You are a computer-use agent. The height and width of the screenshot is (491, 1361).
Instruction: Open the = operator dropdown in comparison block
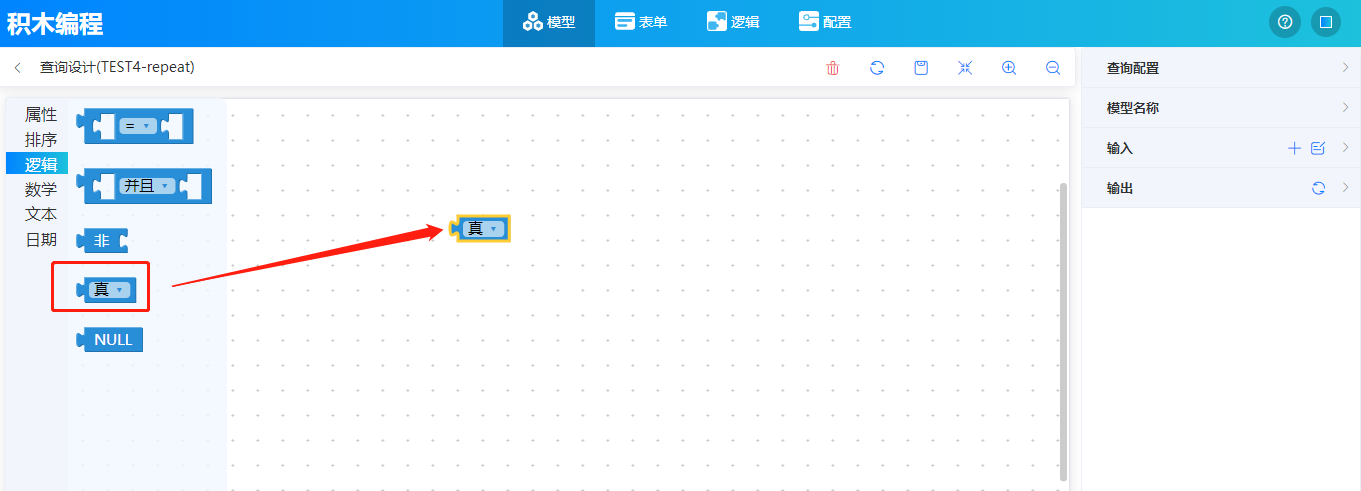pos(138,126)
